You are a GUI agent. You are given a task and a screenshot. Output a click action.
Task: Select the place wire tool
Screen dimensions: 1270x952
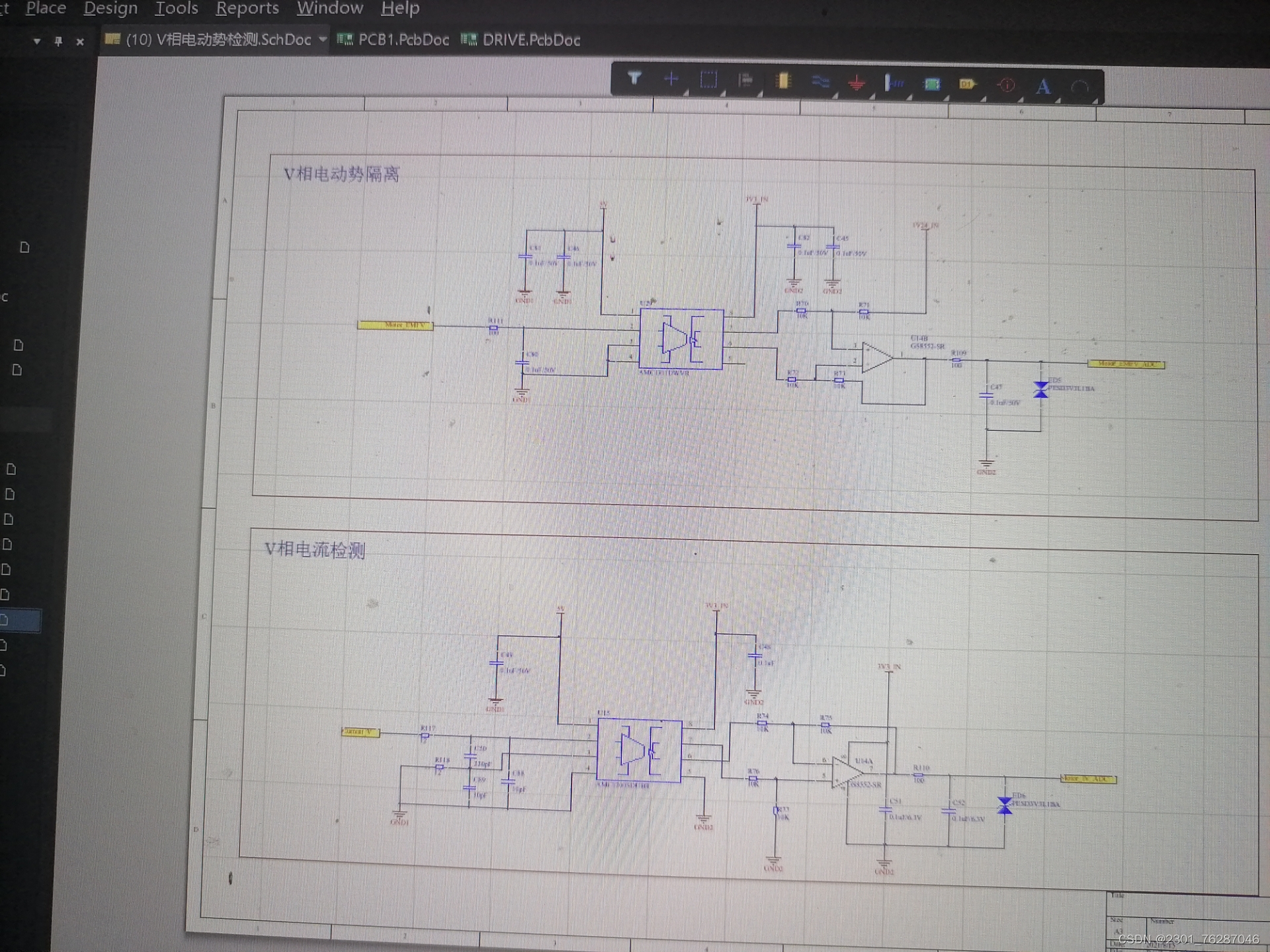(x=820, y=82)
